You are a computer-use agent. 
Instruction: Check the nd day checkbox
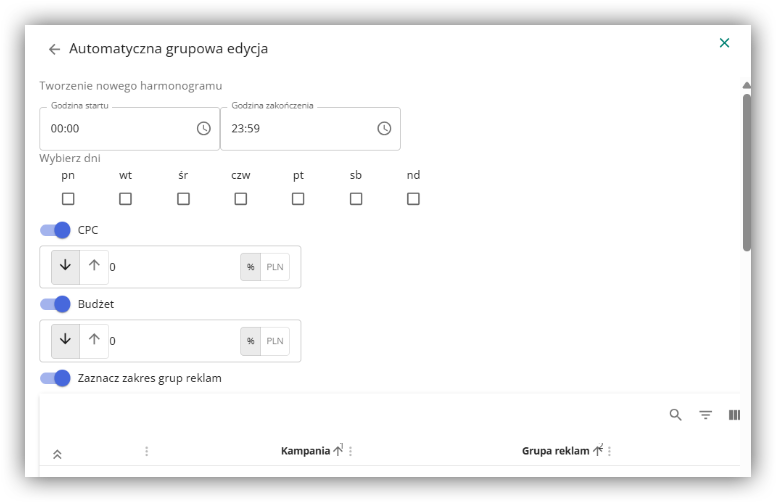tap(413, 199)
